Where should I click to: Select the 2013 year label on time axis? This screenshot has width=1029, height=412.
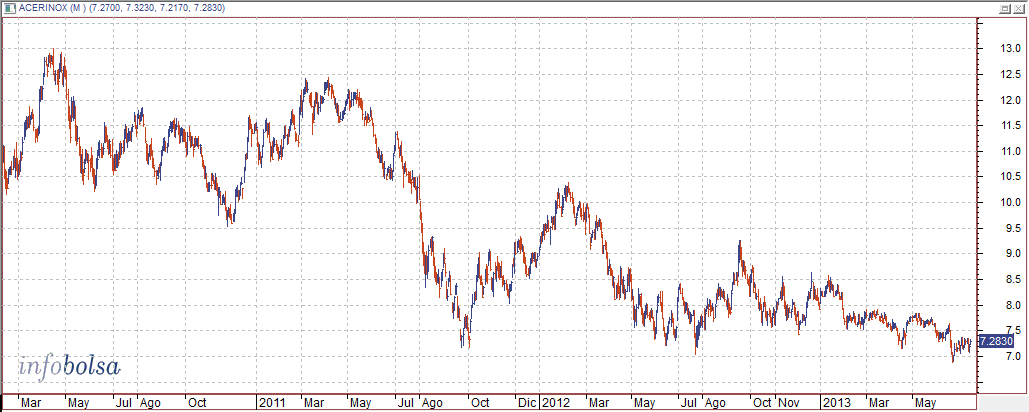(837, 402)
